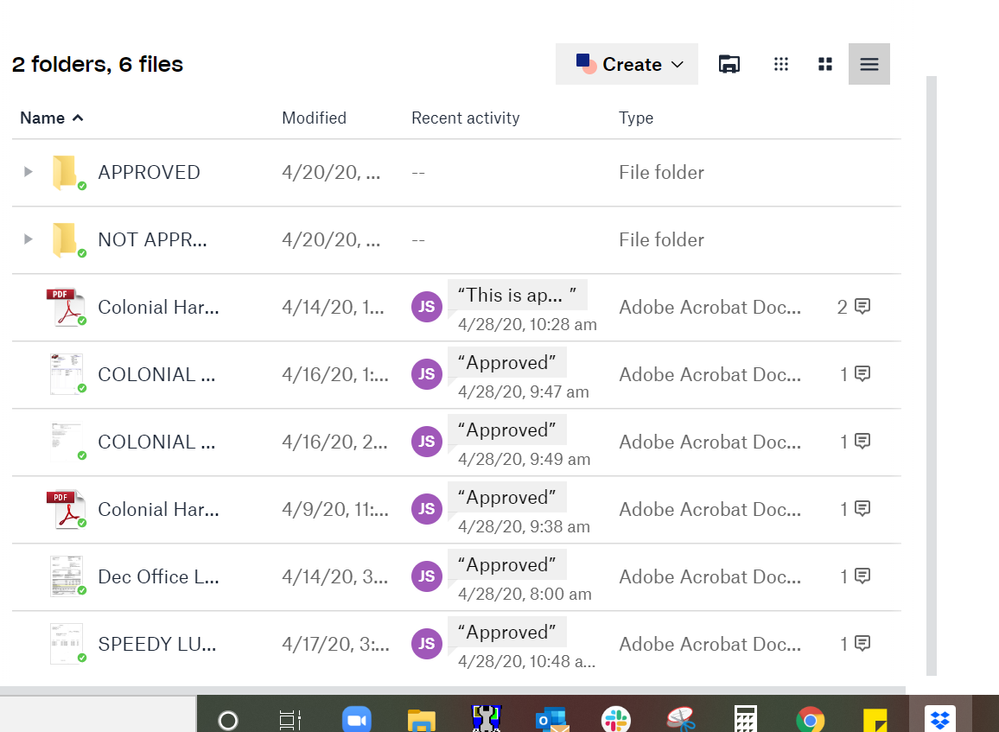Select the list view toggle

coord(869,65)
